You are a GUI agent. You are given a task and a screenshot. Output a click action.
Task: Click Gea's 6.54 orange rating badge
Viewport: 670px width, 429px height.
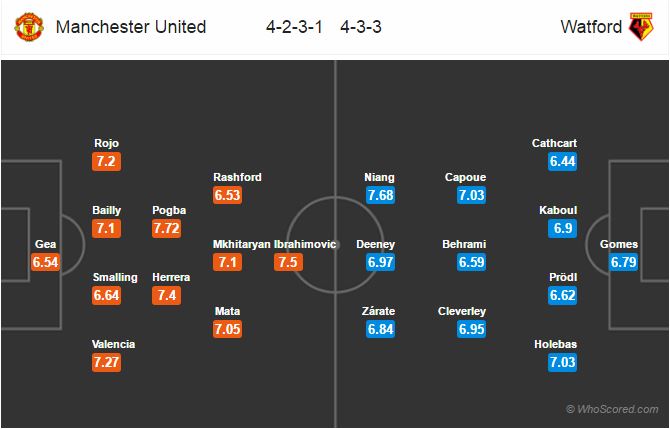[x=45, y=262]
